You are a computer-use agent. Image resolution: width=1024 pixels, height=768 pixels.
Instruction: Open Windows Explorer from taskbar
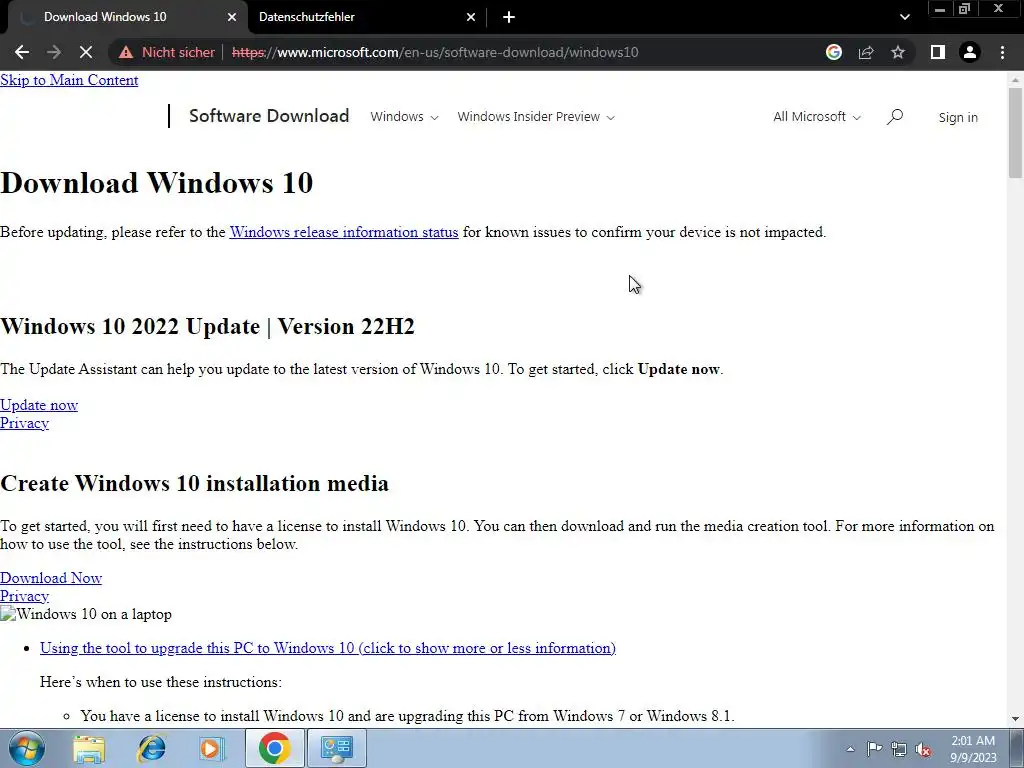pyautogui.click(x=89, y=748)
